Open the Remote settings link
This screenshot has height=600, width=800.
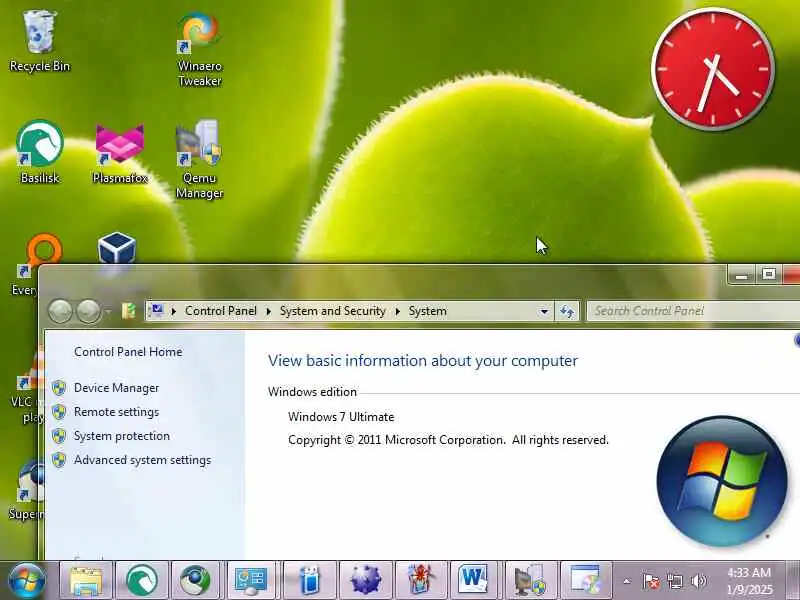[116, 412]
